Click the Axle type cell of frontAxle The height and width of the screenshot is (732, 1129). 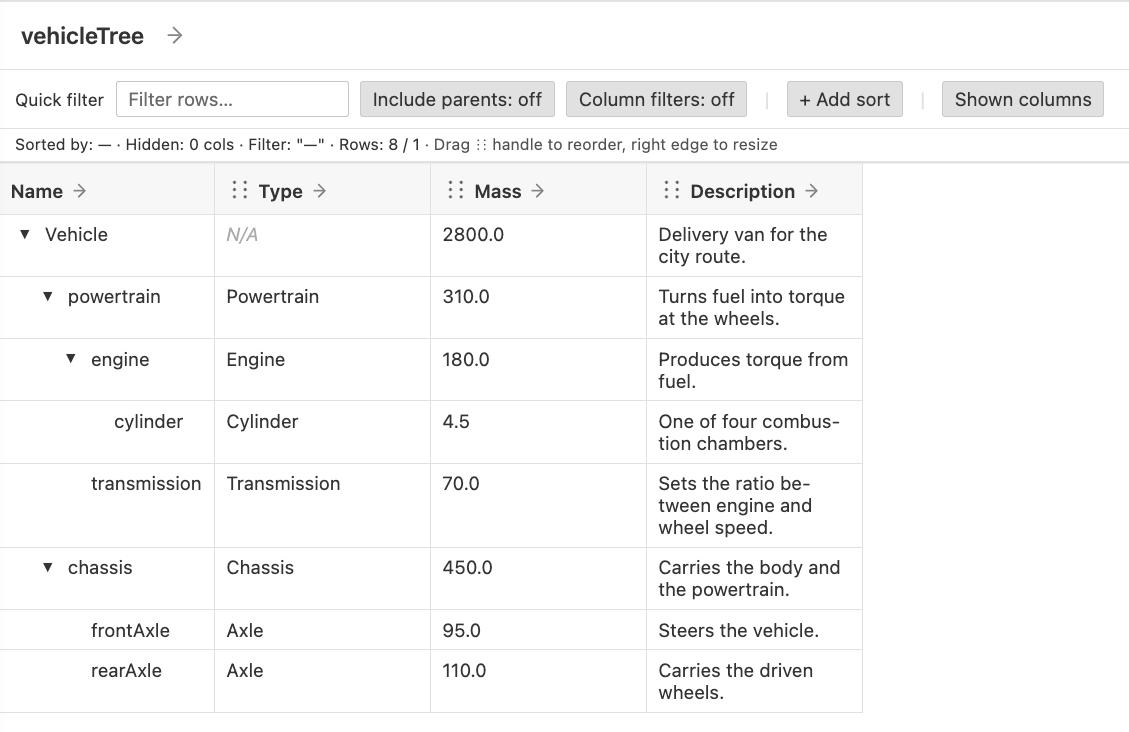pyautogui.click(x=245, y=631)
